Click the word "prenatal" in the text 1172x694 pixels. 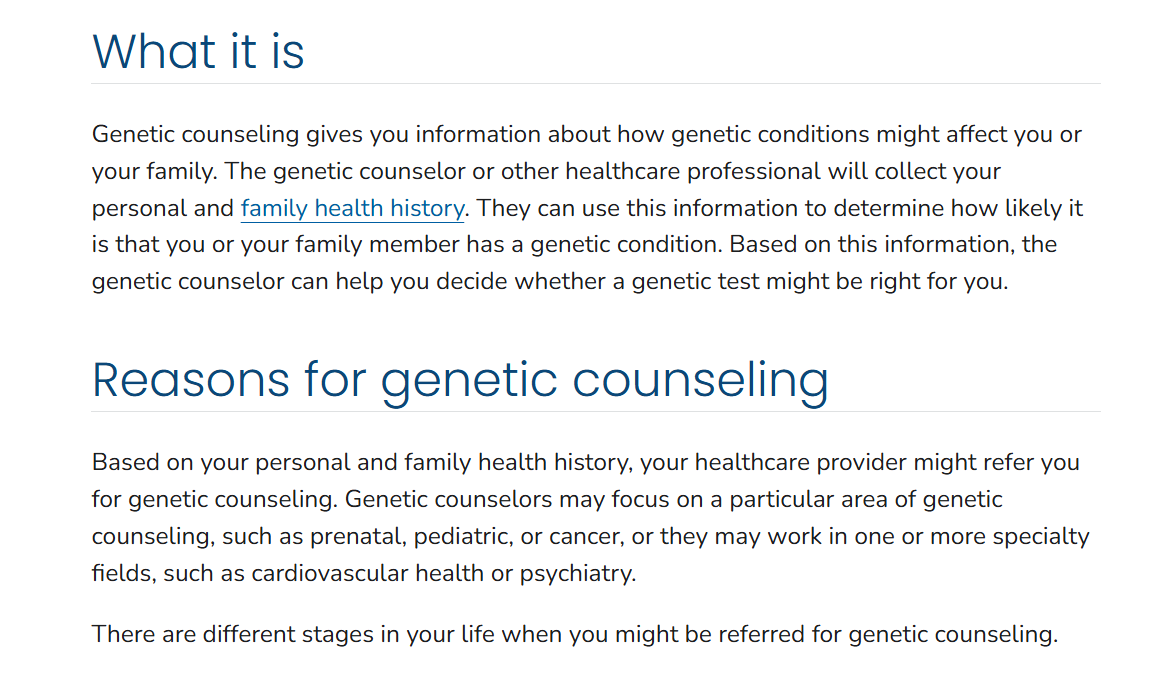[x=356, y=536]
